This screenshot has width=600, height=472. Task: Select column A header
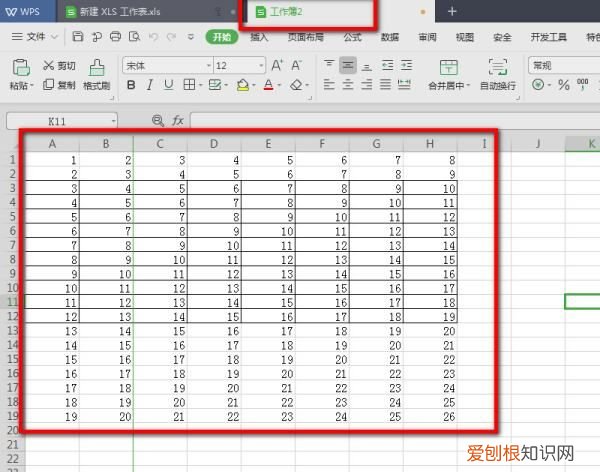[x=52, y=144]
